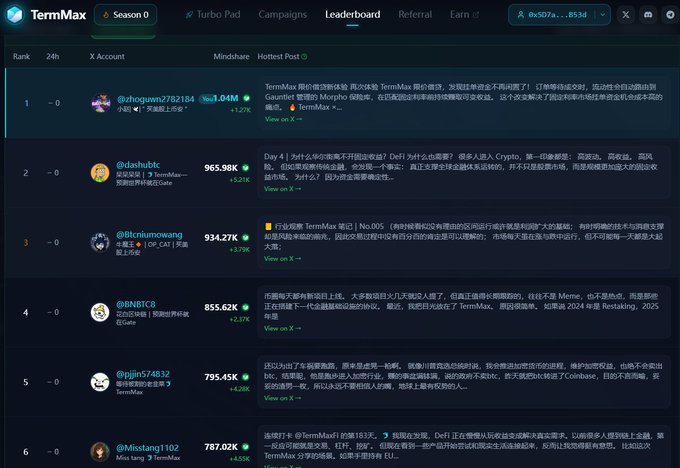The width and height of the screenshot is (680, 468).
Task: Click the TermMax brand name text
Action: 58,15
